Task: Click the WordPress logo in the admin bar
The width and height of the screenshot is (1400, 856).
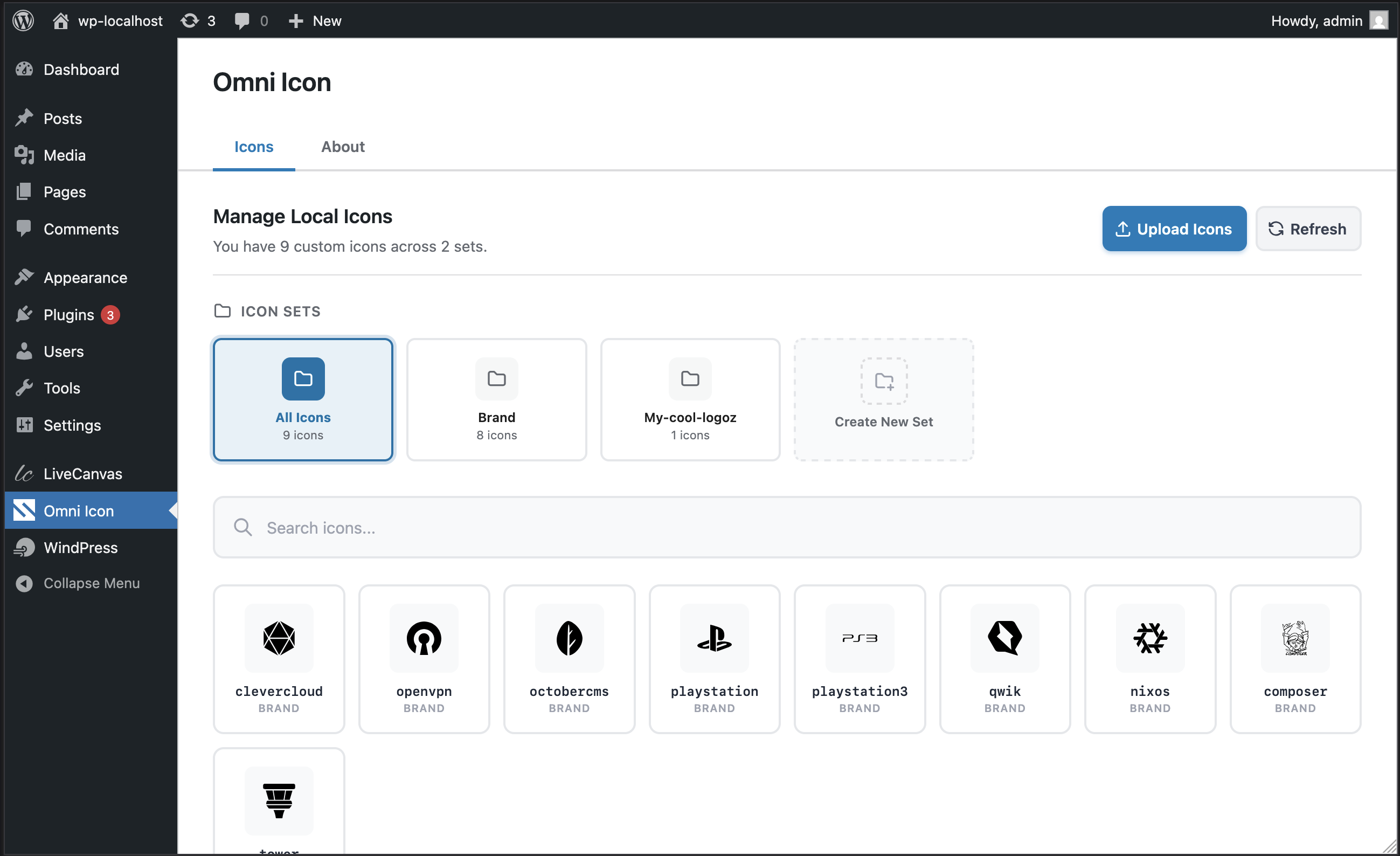Action: (x=23, y=20)
